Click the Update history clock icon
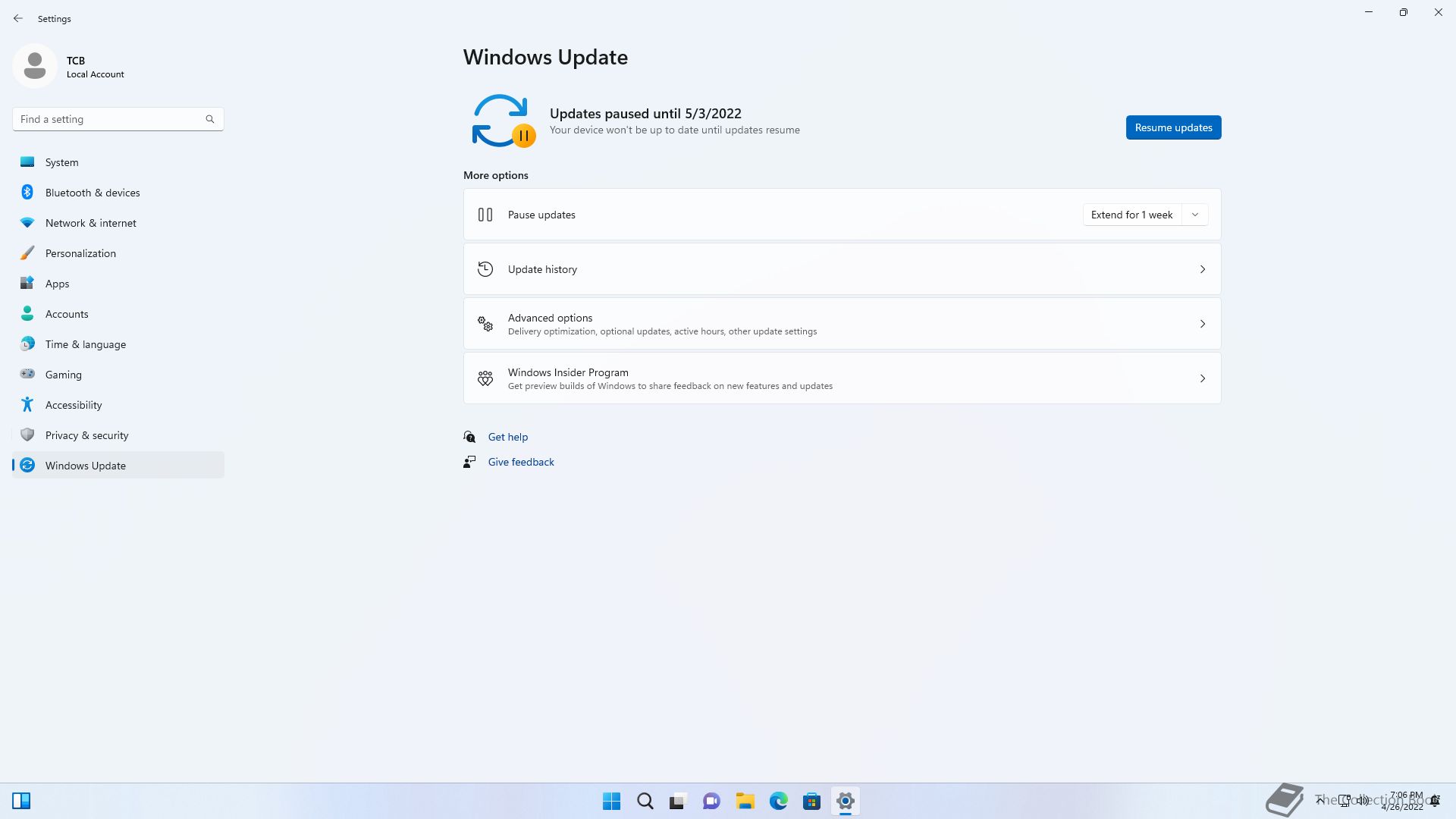The width and height of the screenshot is (1456, 819). click(x=485, y=269)
